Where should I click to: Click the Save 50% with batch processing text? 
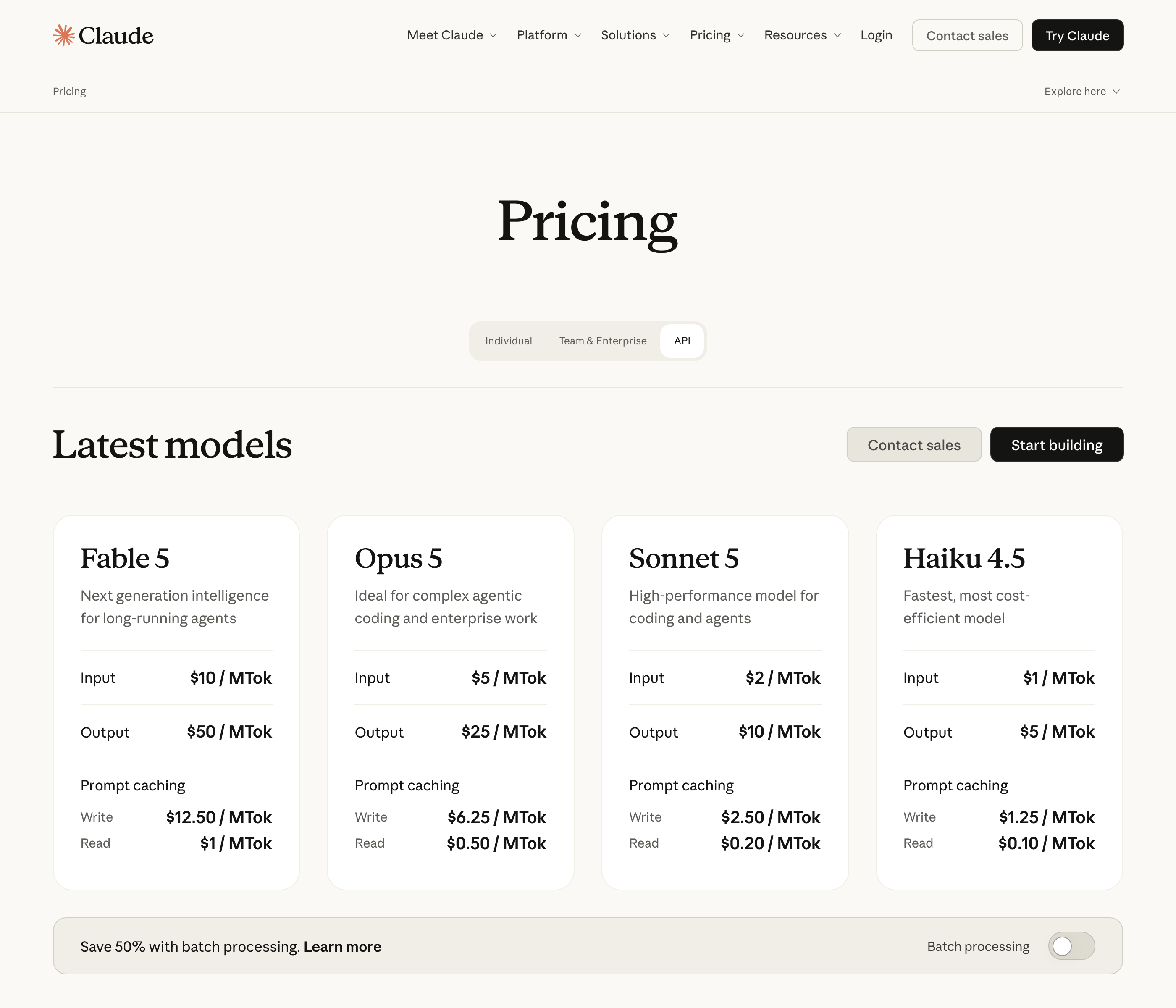tap(190, 947)
